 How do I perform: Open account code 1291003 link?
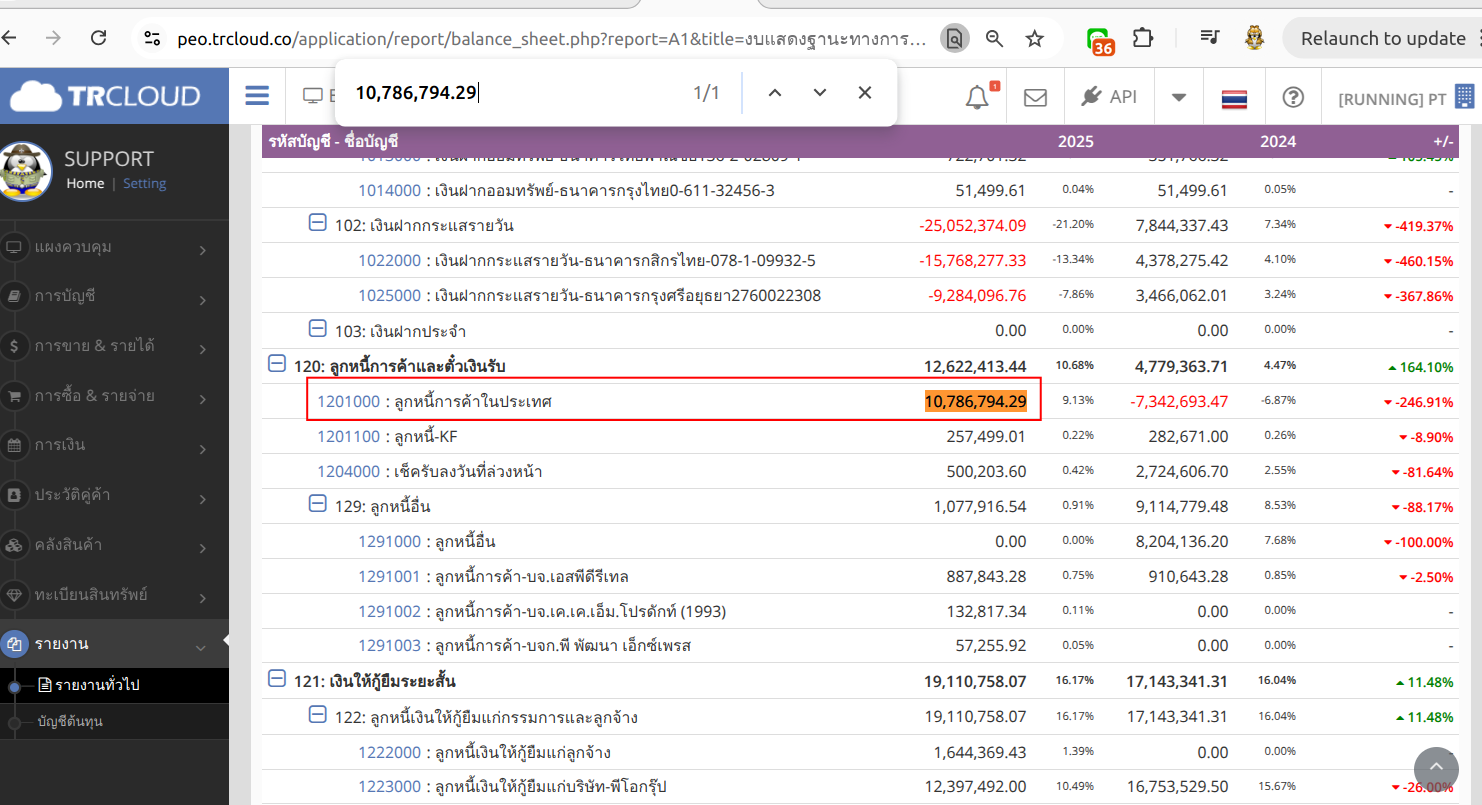(x=390, y=647)
